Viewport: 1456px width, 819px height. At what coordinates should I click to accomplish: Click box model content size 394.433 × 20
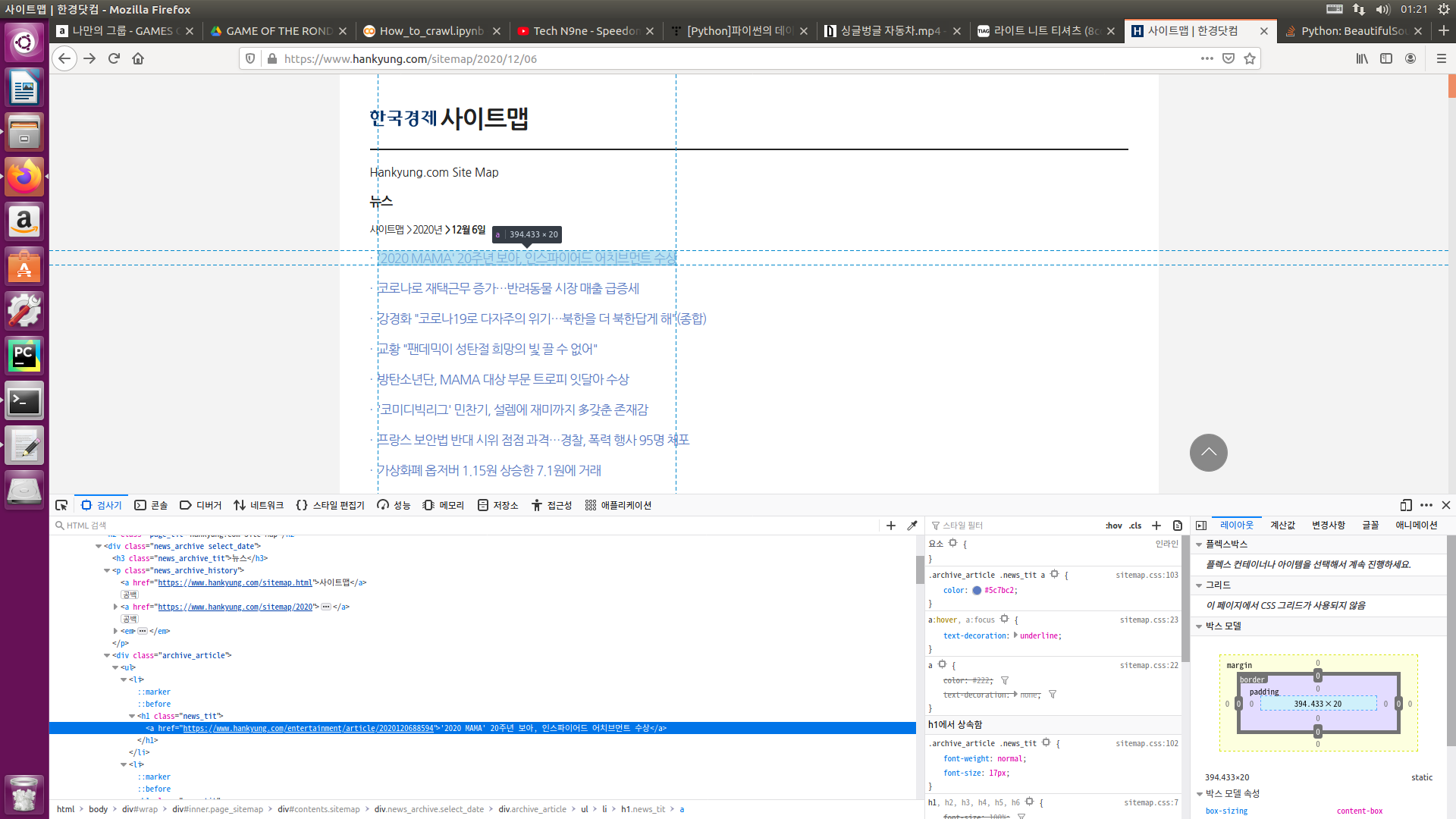coord(1318,704)
